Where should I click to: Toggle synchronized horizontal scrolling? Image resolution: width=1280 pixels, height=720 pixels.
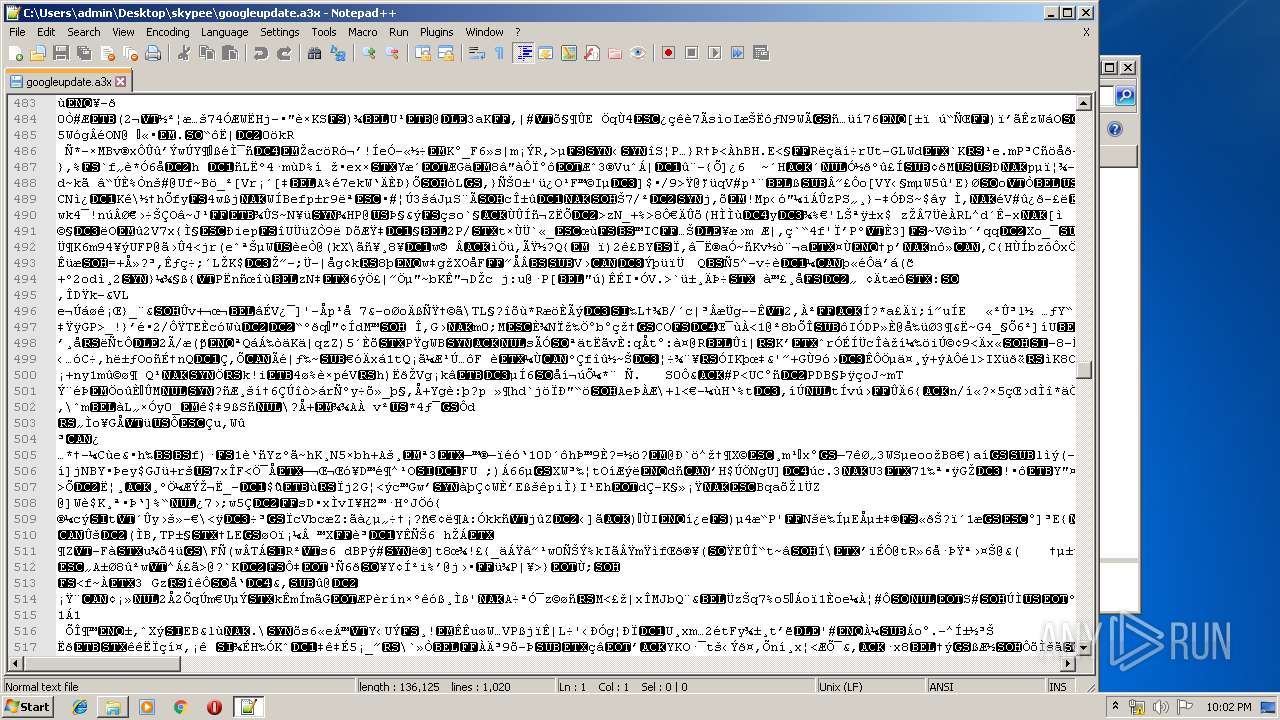[444, 53]
